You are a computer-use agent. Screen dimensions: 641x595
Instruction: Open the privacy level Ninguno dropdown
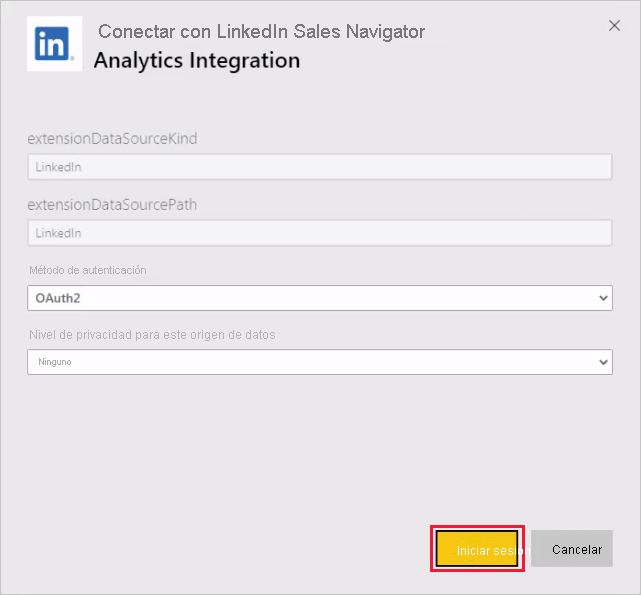coord(320,362)
